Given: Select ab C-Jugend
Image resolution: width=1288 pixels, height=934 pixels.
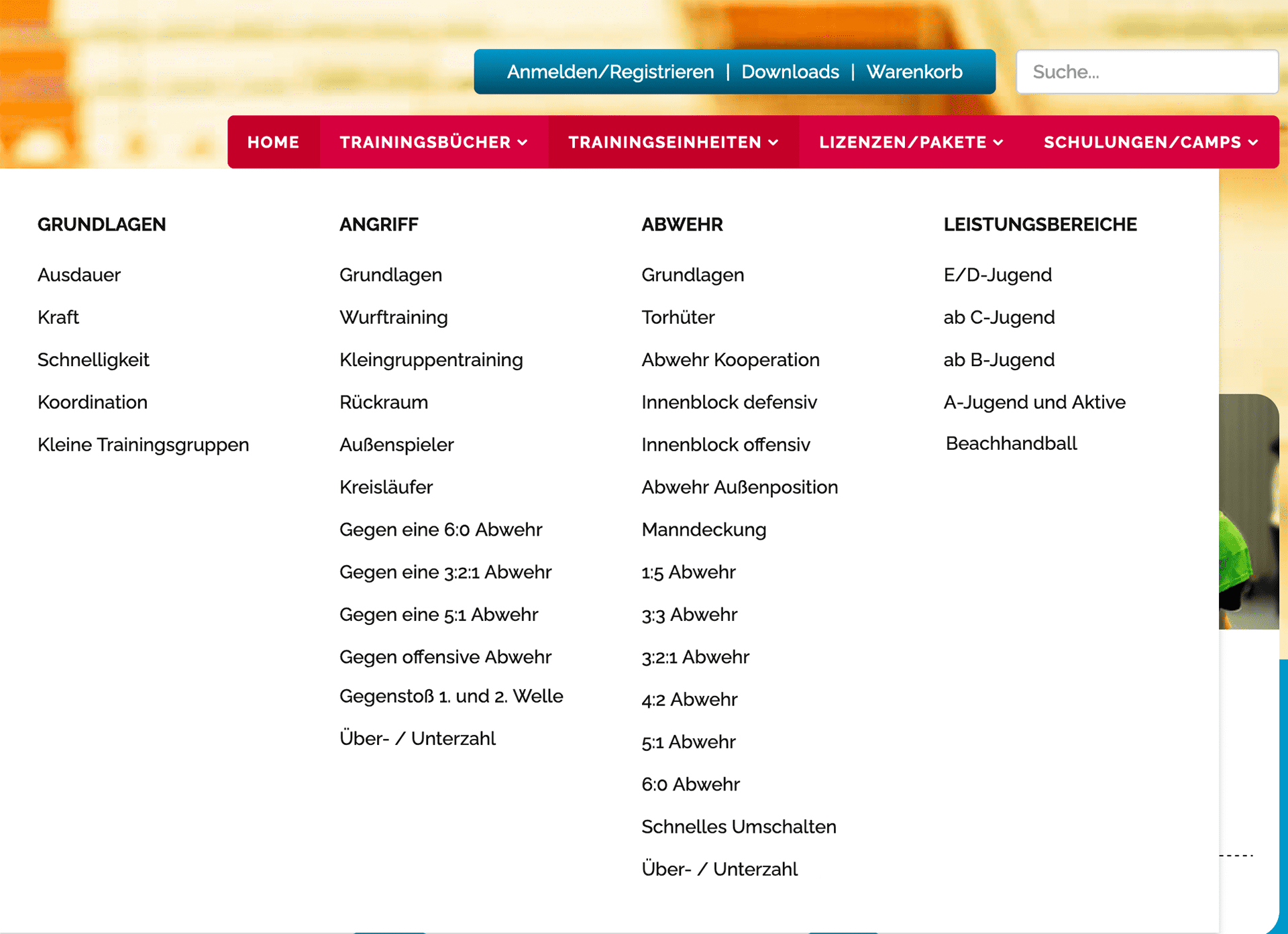Looking at the screenshot, I should tap(999, 317).
